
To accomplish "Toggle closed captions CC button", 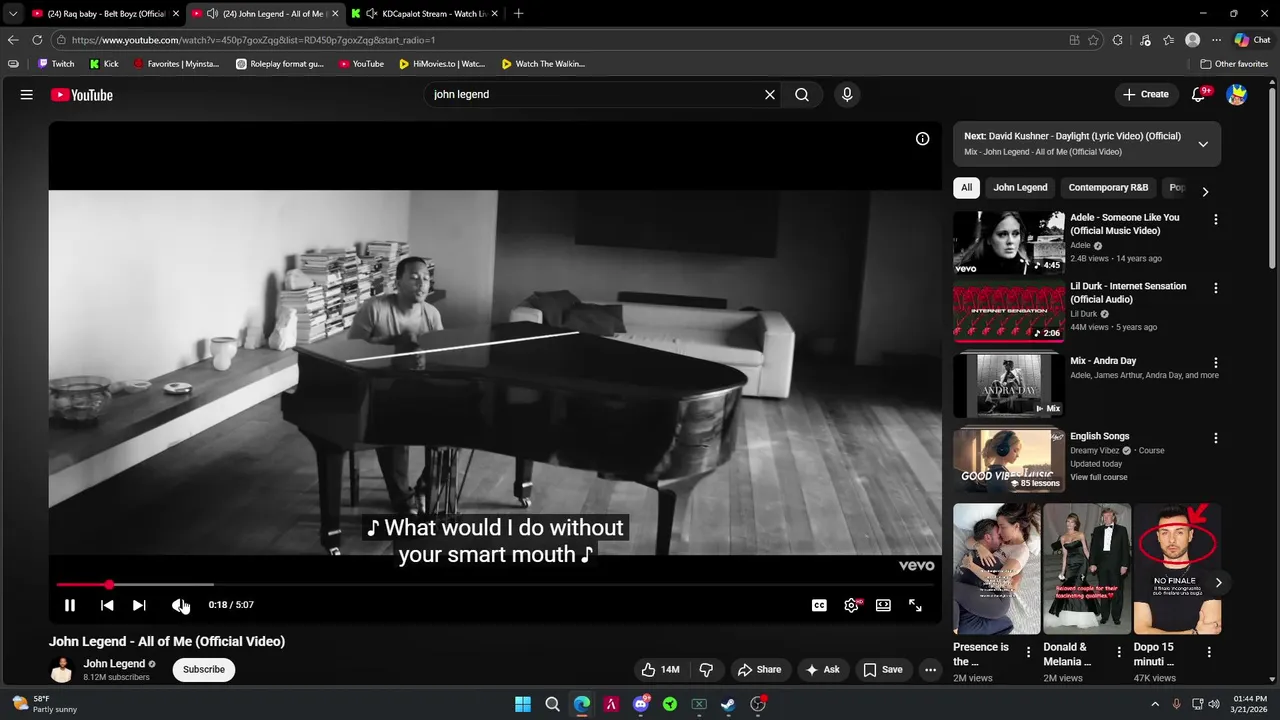I will 819,605.
